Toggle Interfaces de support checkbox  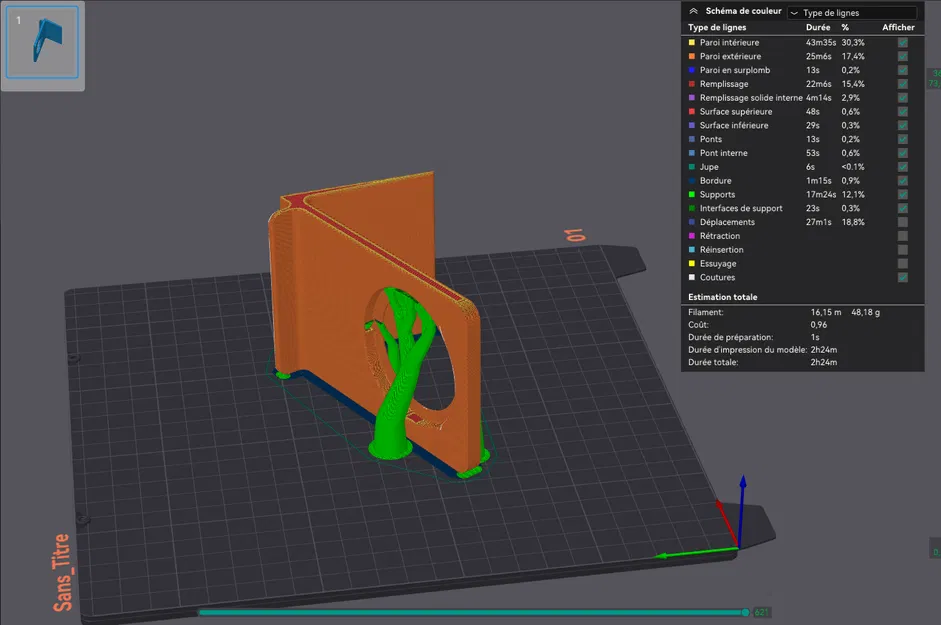903,208
